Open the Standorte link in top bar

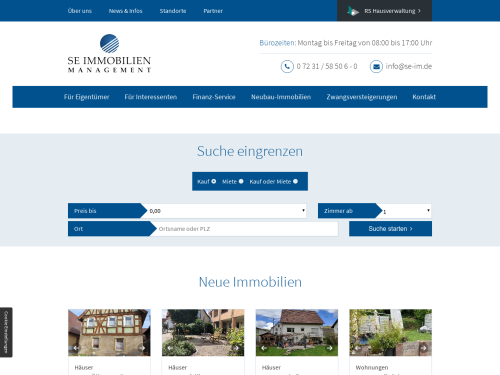(173, 11)
